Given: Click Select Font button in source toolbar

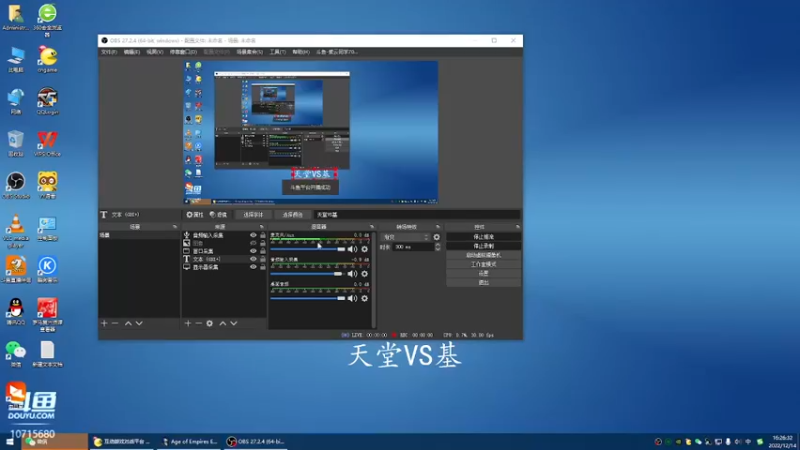Looking at the screenshot, I should click(x=253, y=215).
